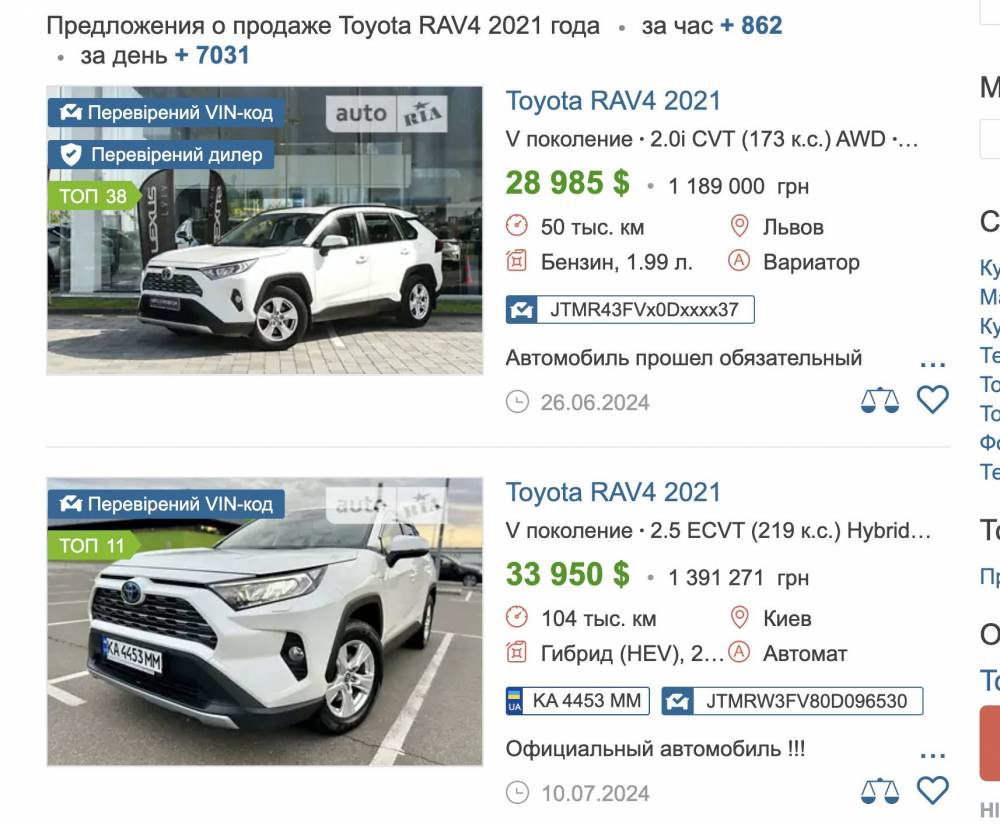Viewport: 1000px width, 825px height.
Task: Open the first Toyota RAV4 2021 title link
Action: pyautogui.click(x=613, y=101)
